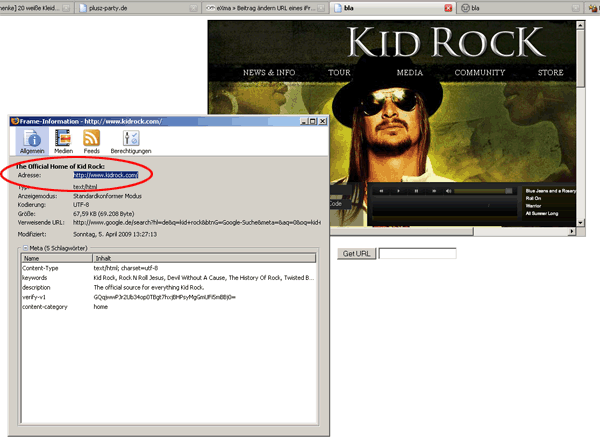Screen dimensions: 600x448
Task: Open TOUR on Kid Rock site
Action: tap(339, 72)
